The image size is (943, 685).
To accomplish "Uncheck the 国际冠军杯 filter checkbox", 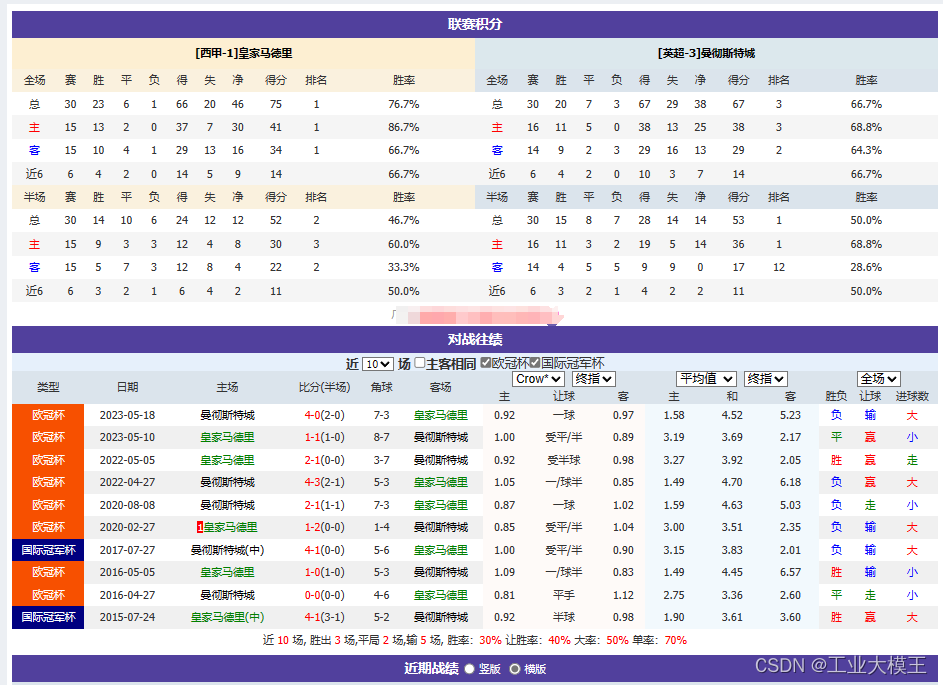I will coord(535,363).
